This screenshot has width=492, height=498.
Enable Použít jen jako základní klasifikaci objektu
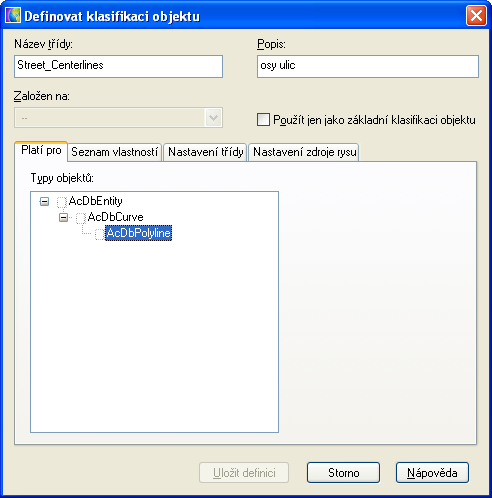[x=263, y=120]
